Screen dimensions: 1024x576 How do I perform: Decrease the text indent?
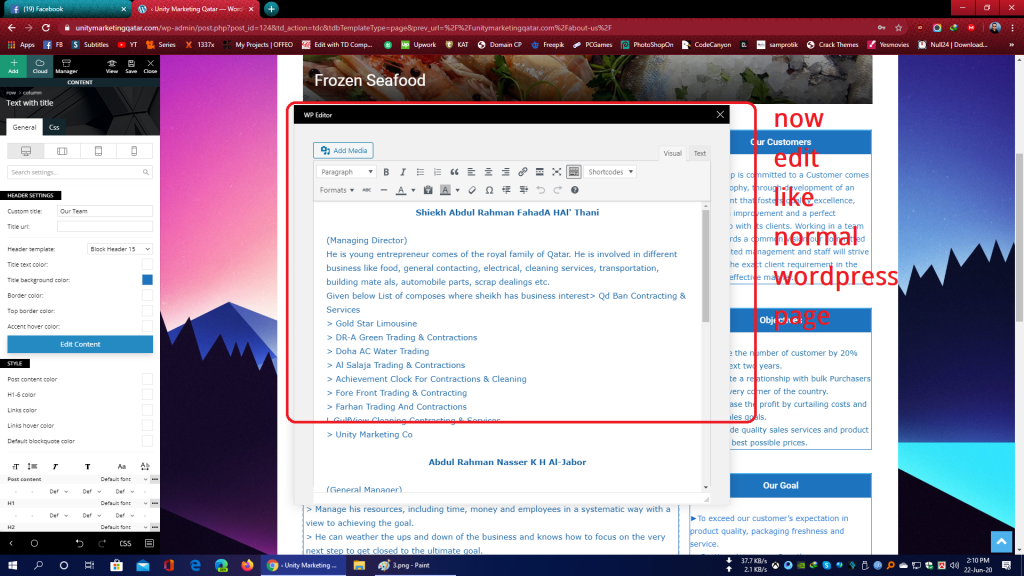coord(506,190)
